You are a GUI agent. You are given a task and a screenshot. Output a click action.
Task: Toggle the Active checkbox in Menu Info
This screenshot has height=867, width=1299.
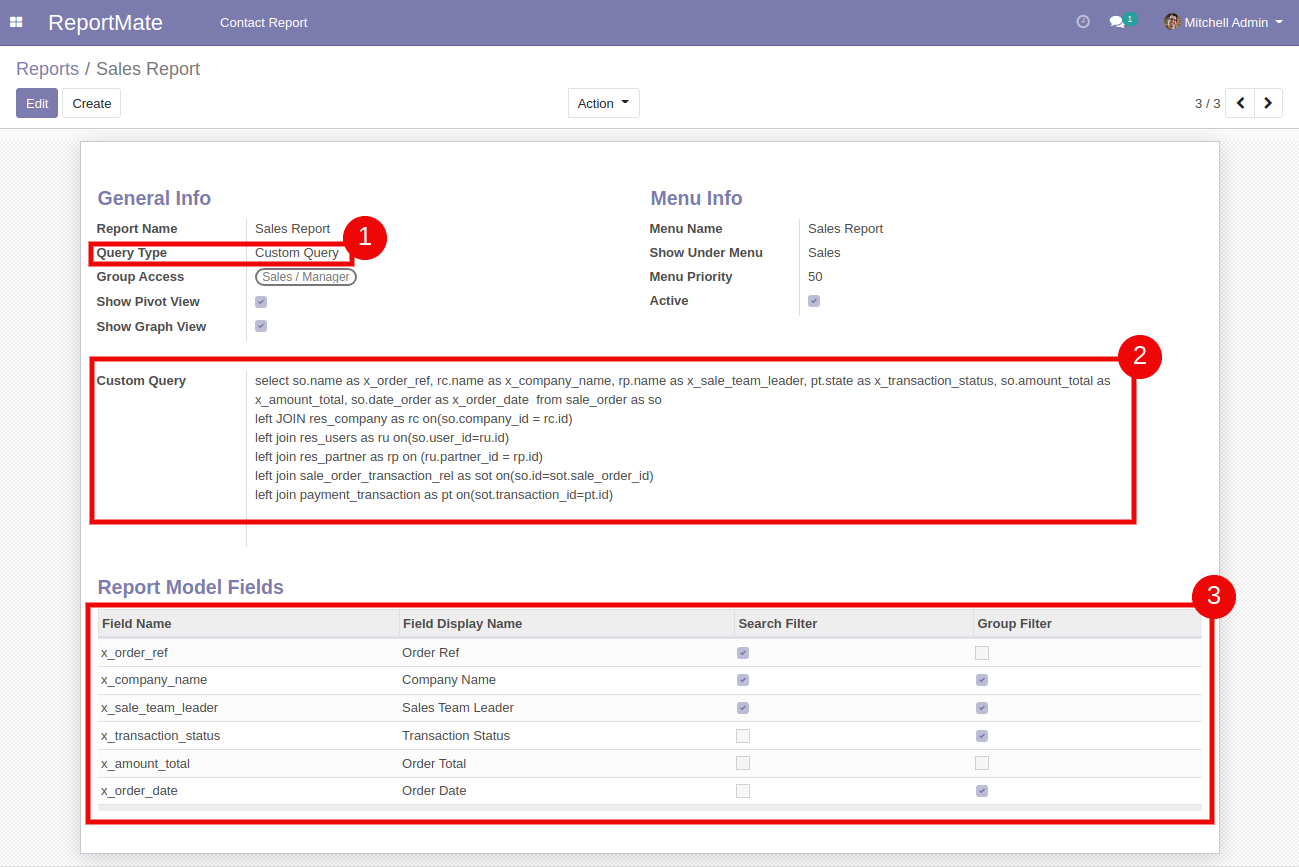point(814,301)
